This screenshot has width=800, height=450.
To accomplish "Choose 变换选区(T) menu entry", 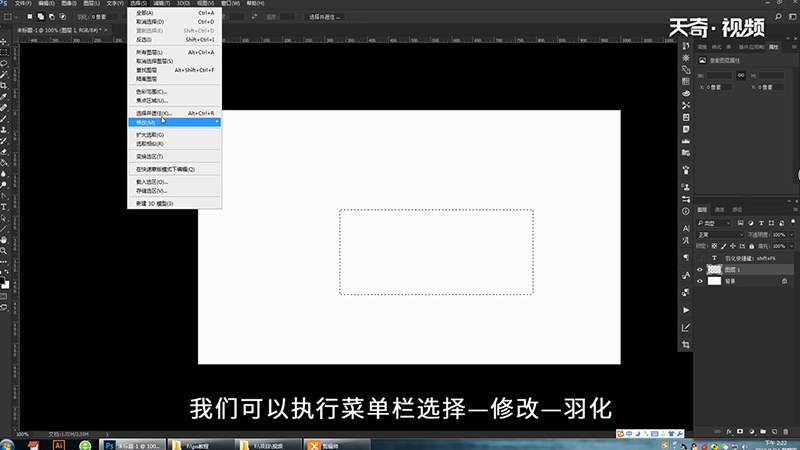I will [174, 157].
